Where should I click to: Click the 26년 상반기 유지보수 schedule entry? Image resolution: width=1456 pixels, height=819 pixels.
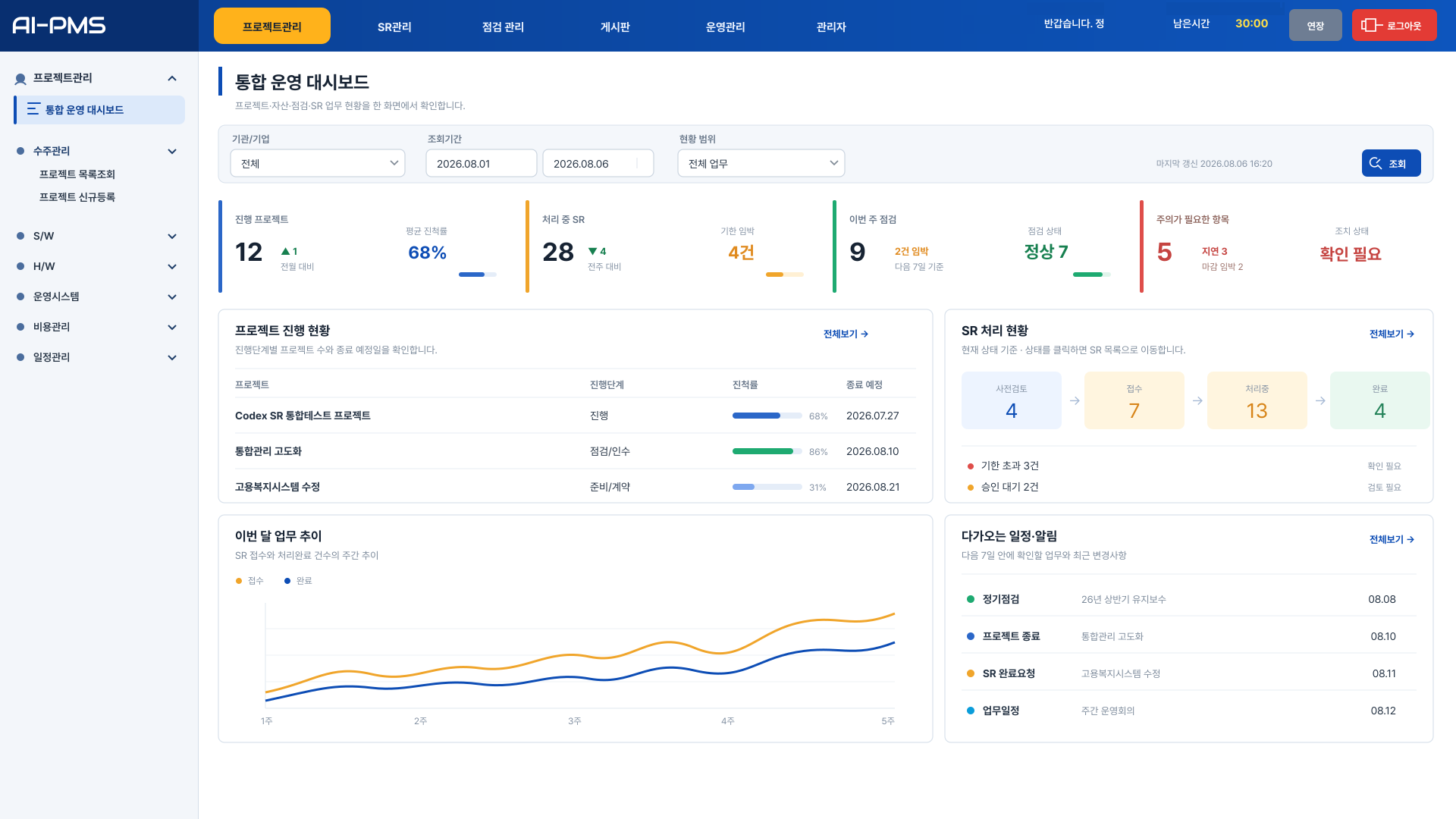[1124, 599]
